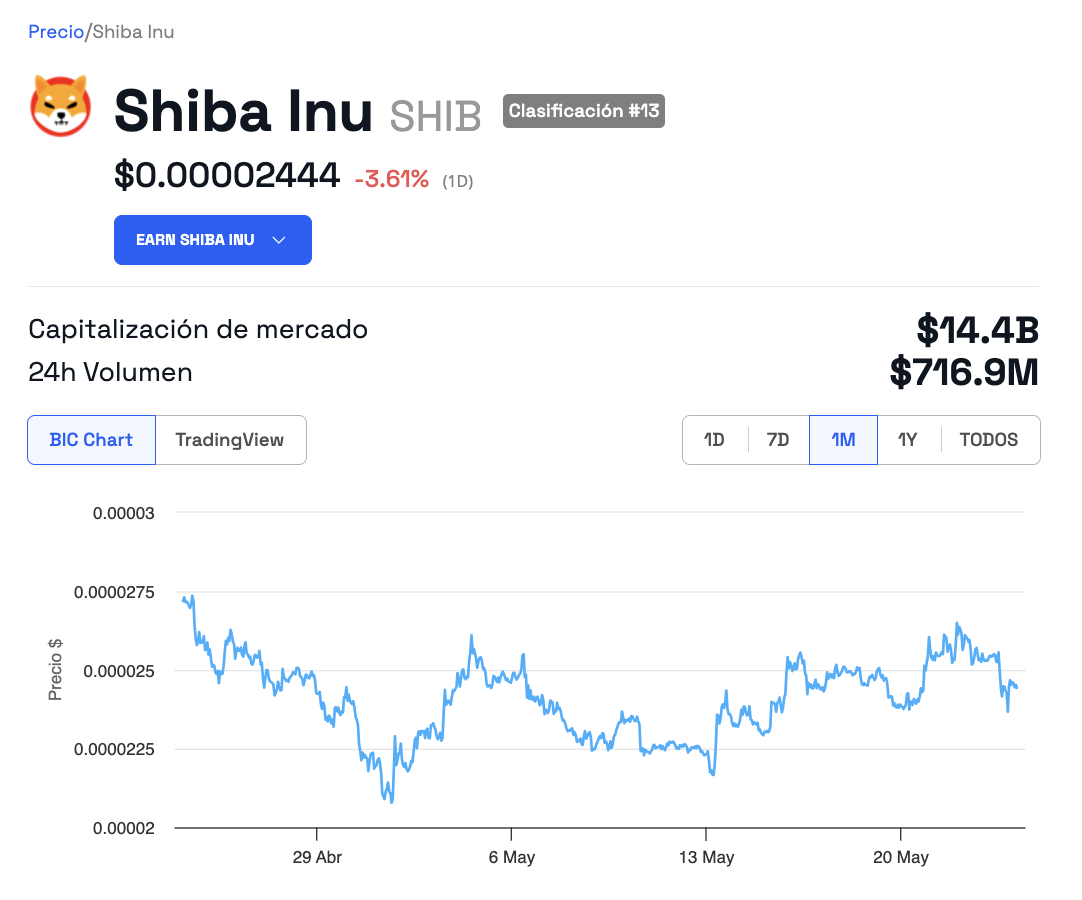This screenshot has height=900, width=1082.
Task: Click the Shiba Inu coin logo
Action: point(61,106)
